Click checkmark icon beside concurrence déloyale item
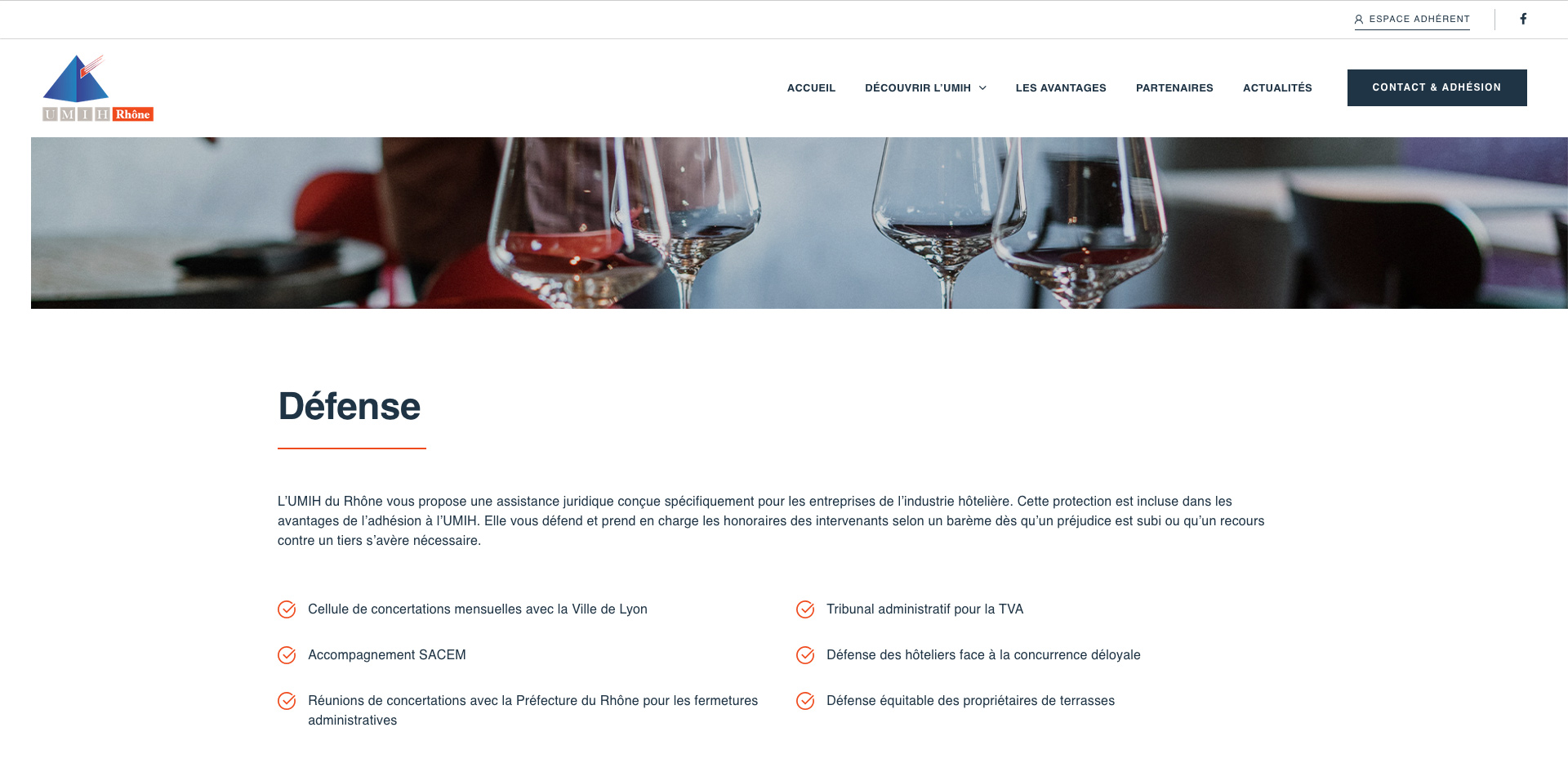 [x=805, y=655]
